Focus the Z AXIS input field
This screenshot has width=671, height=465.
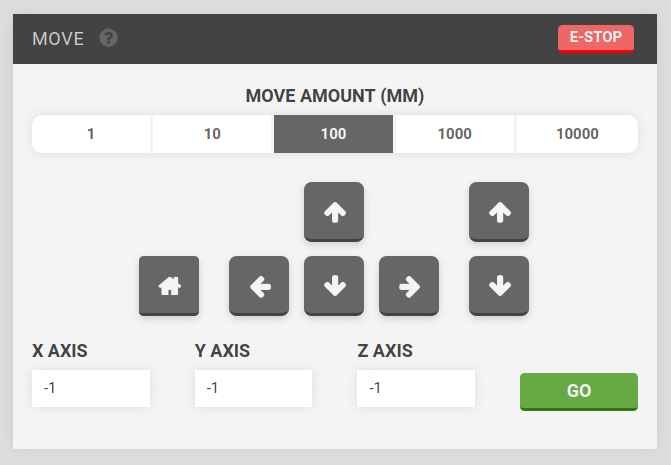click(x=415, y=388)
